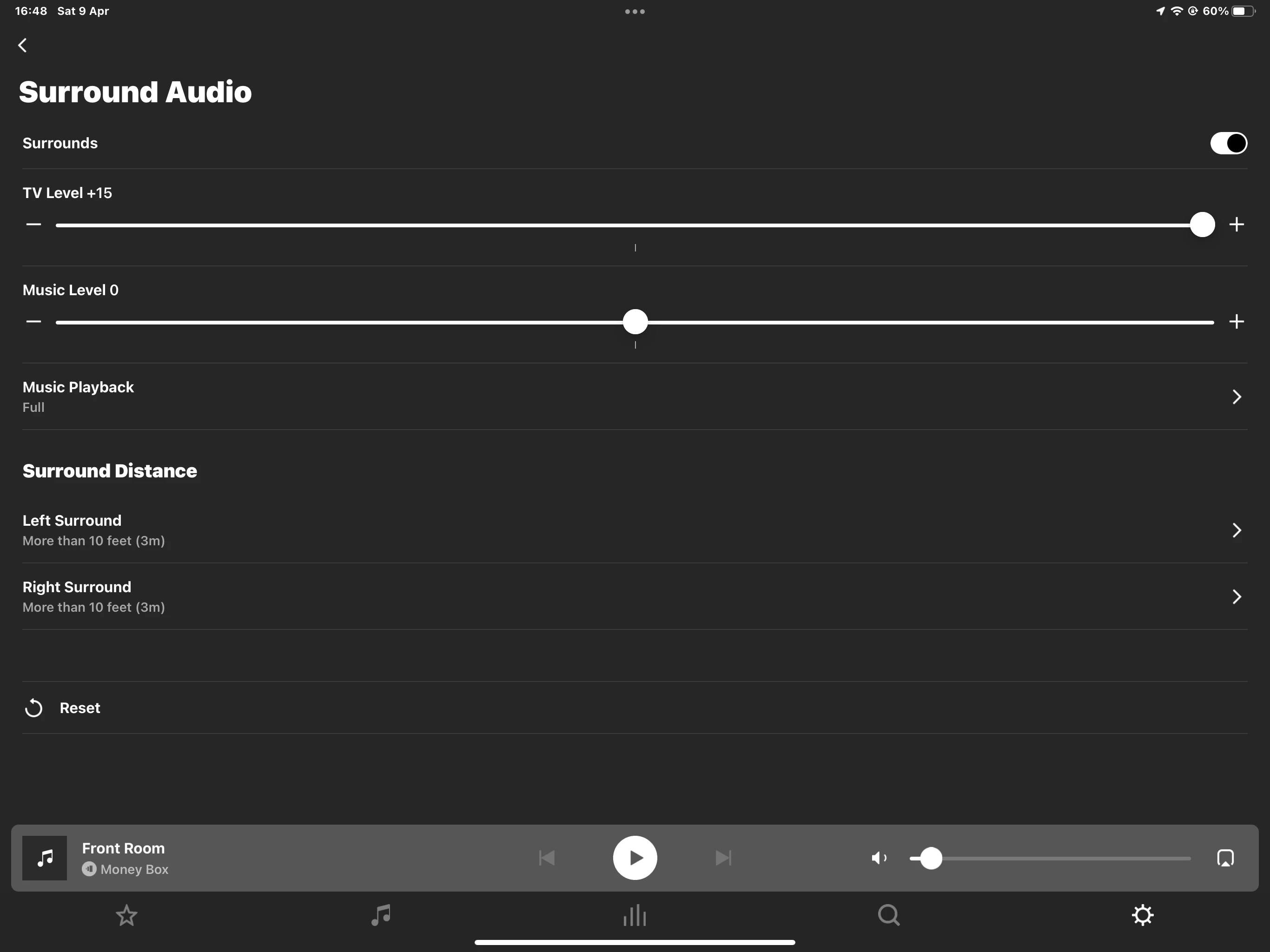
Task: Open the Front Room now playing thumbnail
Action: 45,858
